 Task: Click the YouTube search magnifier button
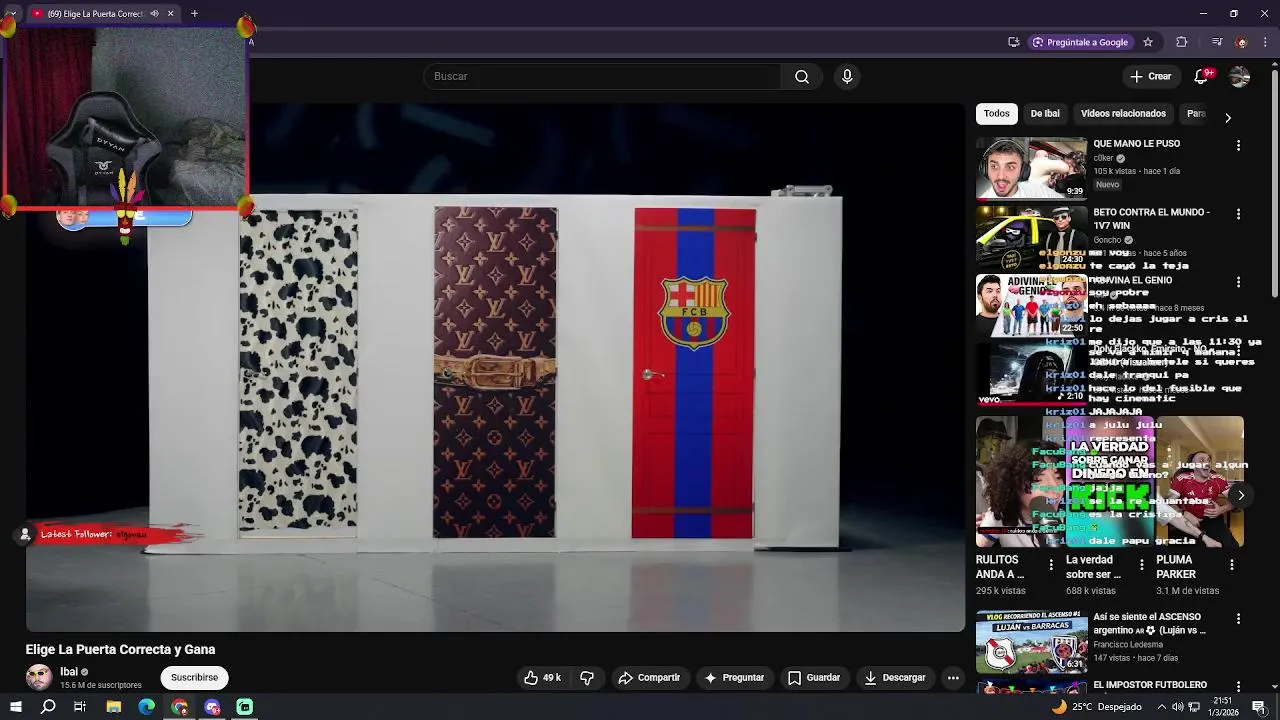(x=802, y=77)
